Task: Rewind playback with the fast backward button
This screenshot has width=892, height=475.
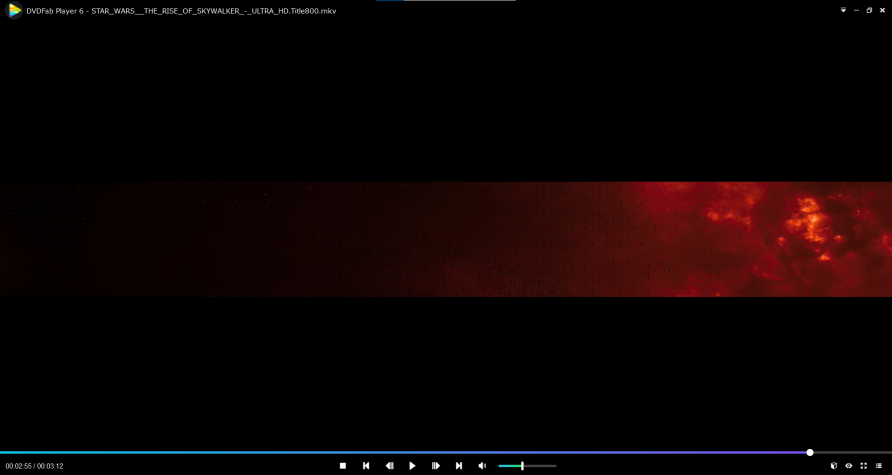Action: tap(389, 466)
